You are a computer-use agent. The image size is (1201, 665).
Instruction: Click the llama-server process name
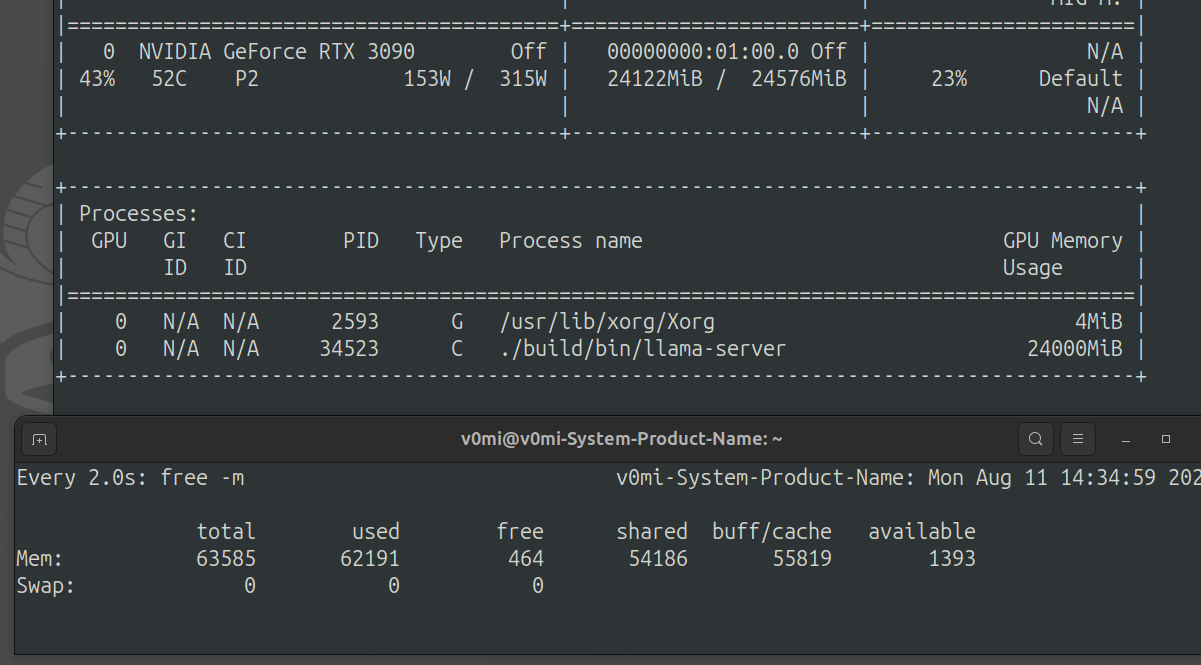coord(643,349)
